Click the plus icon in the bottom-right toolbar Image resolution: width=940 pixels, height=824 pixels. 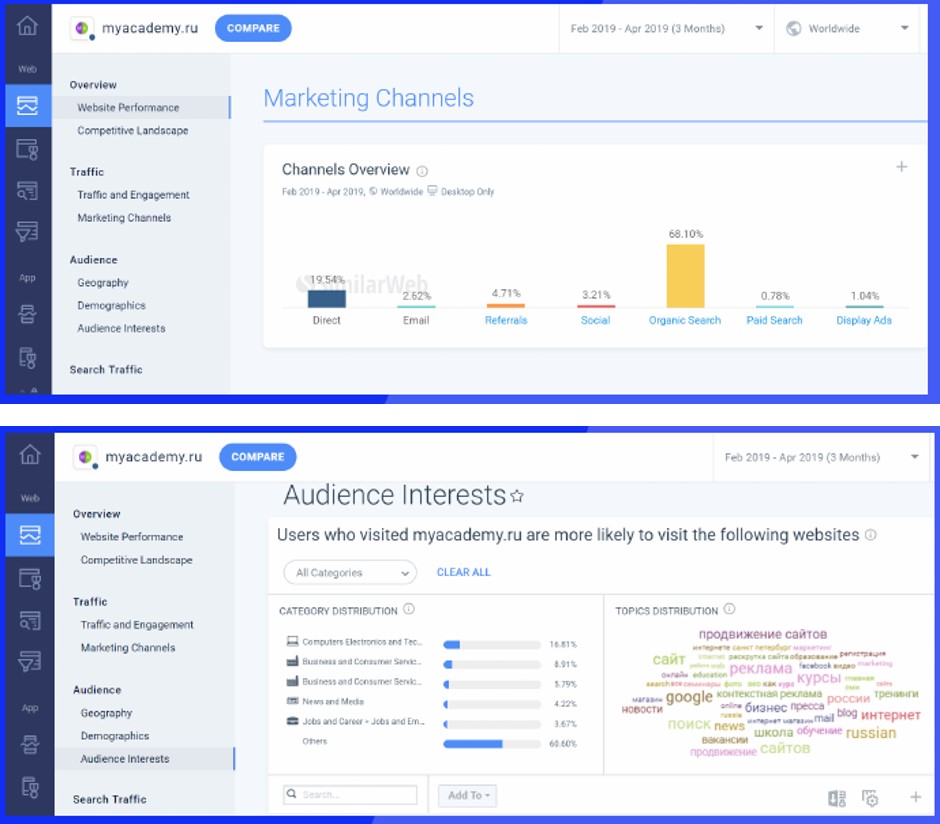point(915,797)
